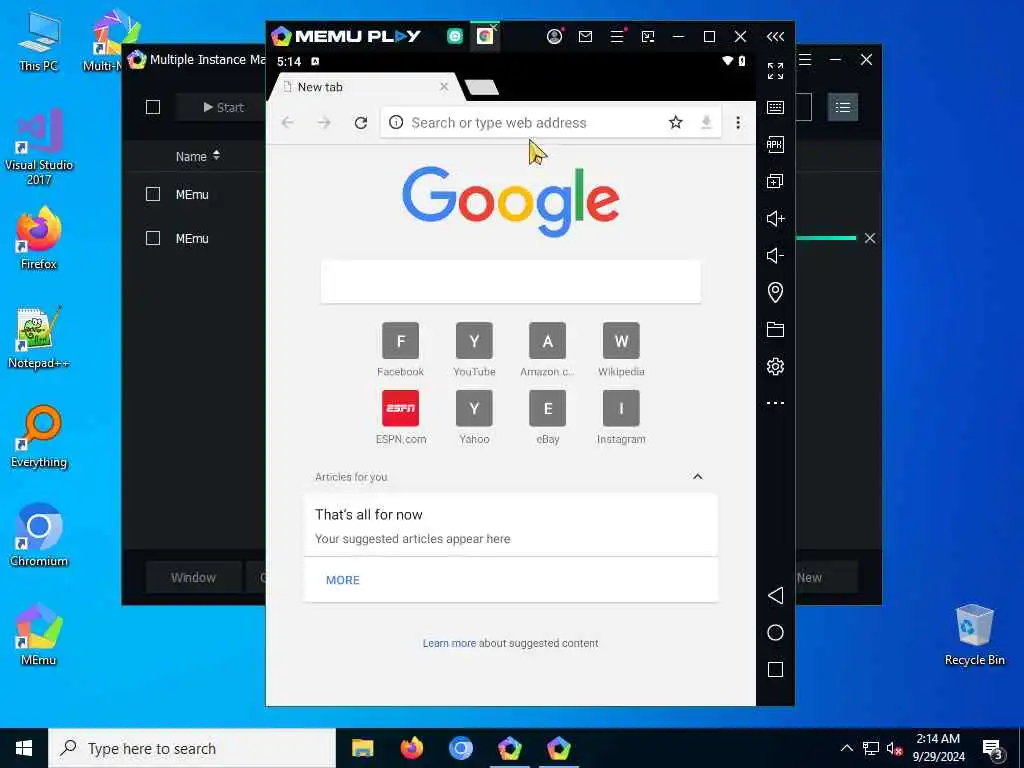Open the YouTube shortcut tile
The image size is (1024, 768).
(474, 349)
